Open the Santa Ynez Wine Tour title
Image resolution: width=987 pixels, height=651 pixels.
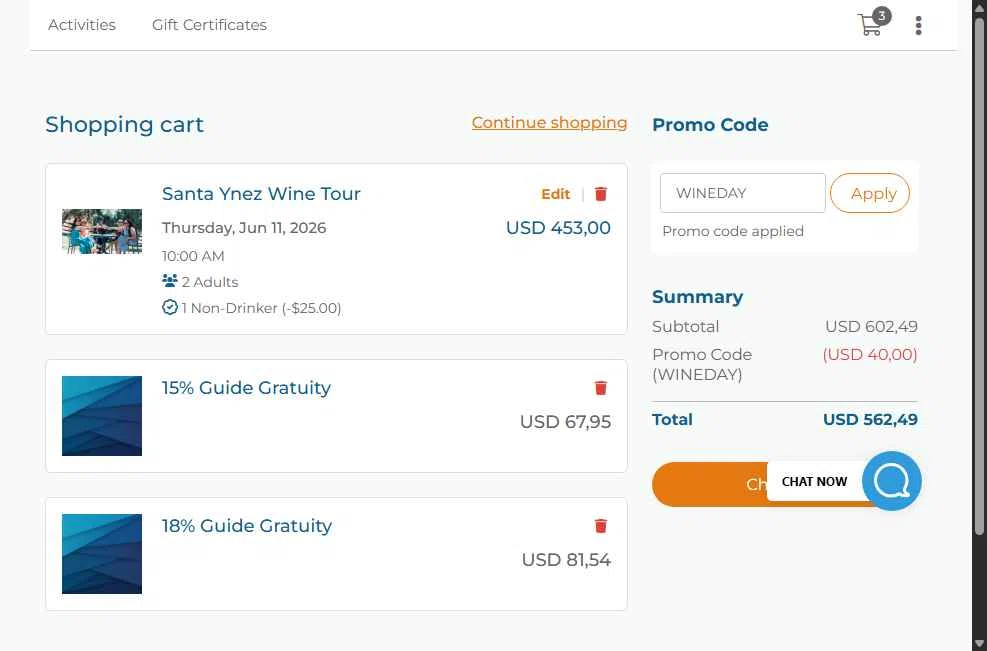click(x=261, y=193)
